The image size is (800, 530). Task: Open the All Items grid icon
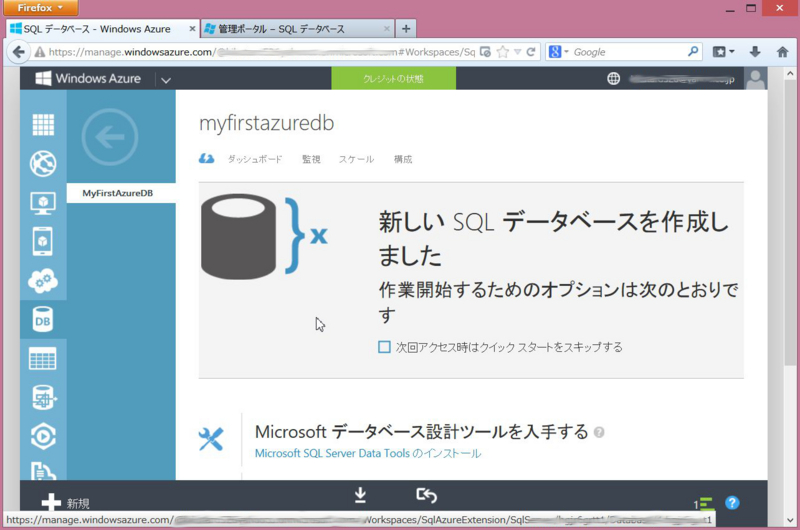[43, 124]
